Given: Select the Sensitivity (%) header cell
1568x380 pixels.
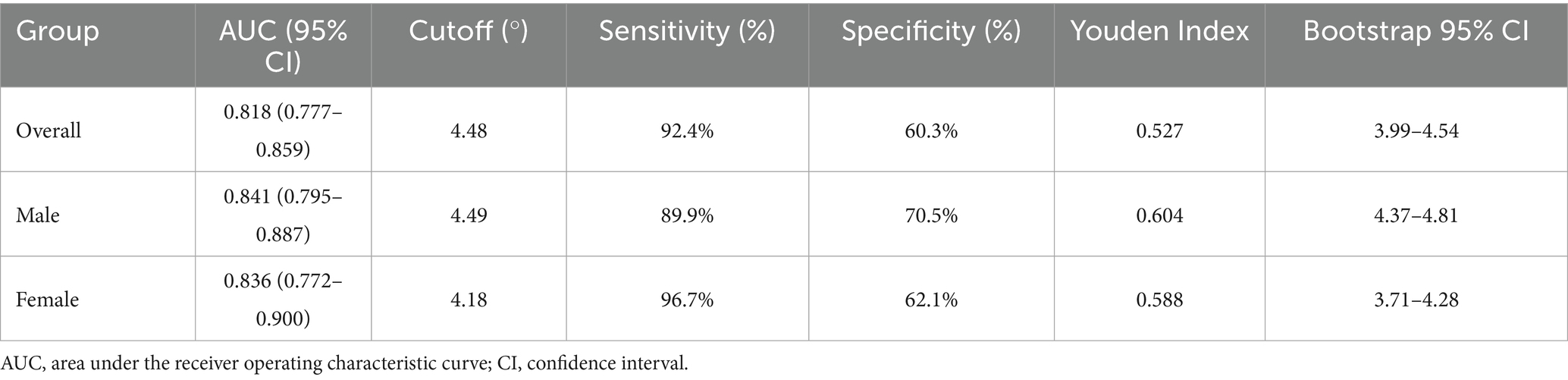Looking at the screenshot, I should pos(687,31).
